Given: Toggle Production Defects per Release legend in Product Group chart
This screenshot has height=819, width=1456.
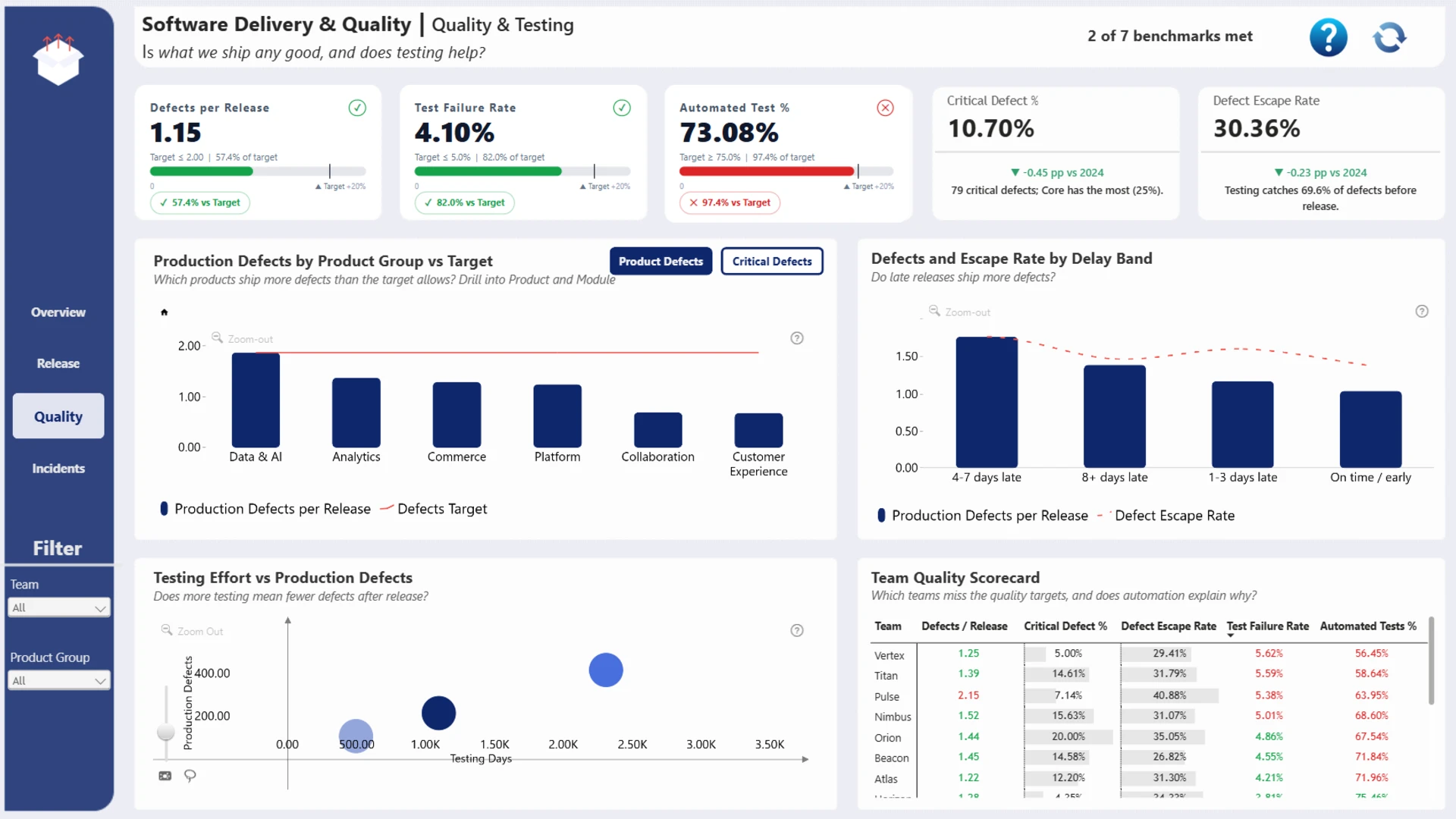Looking at the screenshot, I should [x=265, y=509].
